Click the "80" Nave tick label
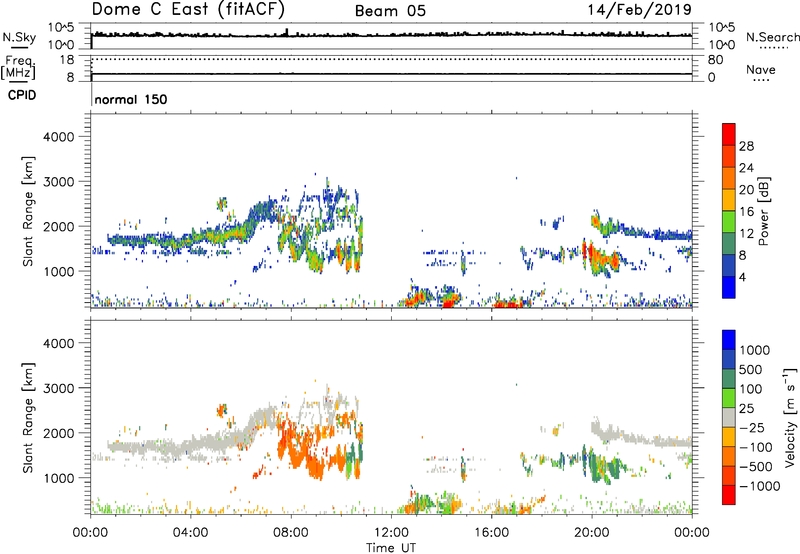This screenshot has height=554, width=800. pos(715,60)
